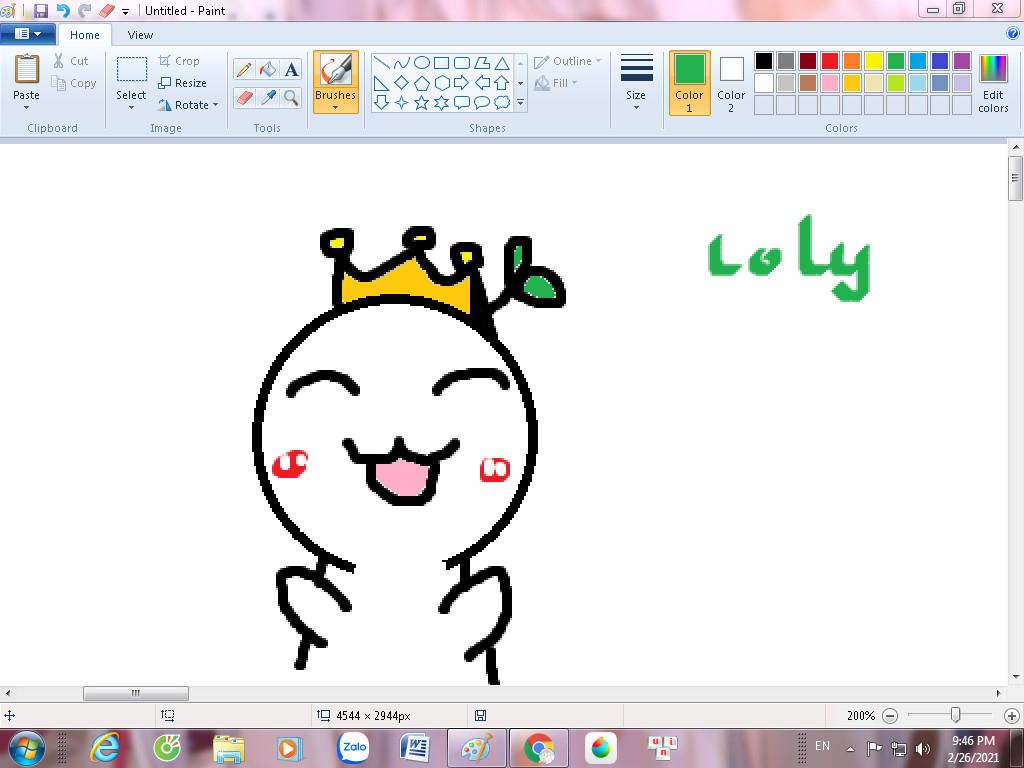Click the Redo arrow in quick access toolbar
The image size is (1024, 768).
[84, 10]
